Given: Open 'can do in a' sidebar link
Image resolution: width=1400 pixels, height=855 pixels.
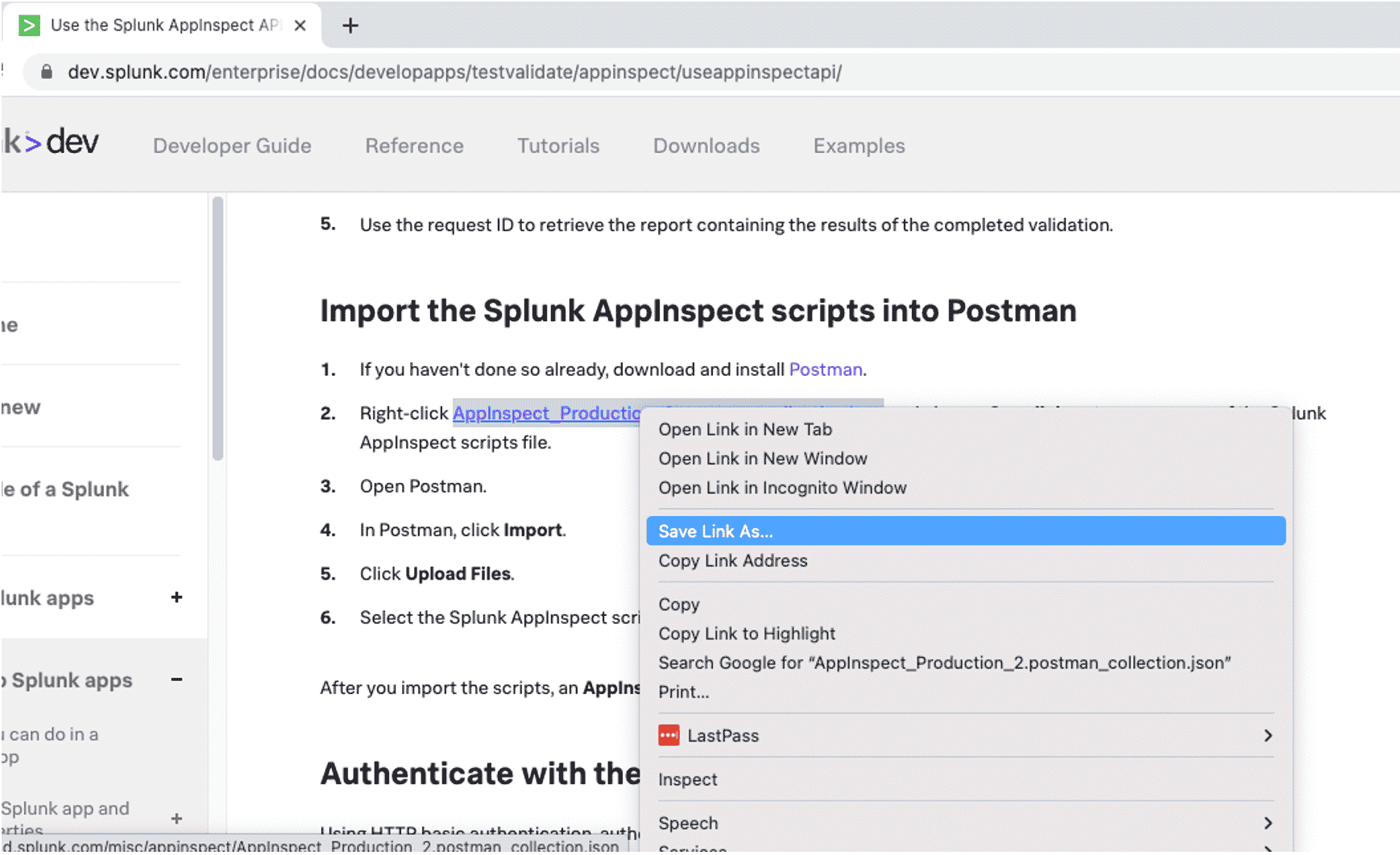Looking at the screenshot, I should [x=50, y=745].
